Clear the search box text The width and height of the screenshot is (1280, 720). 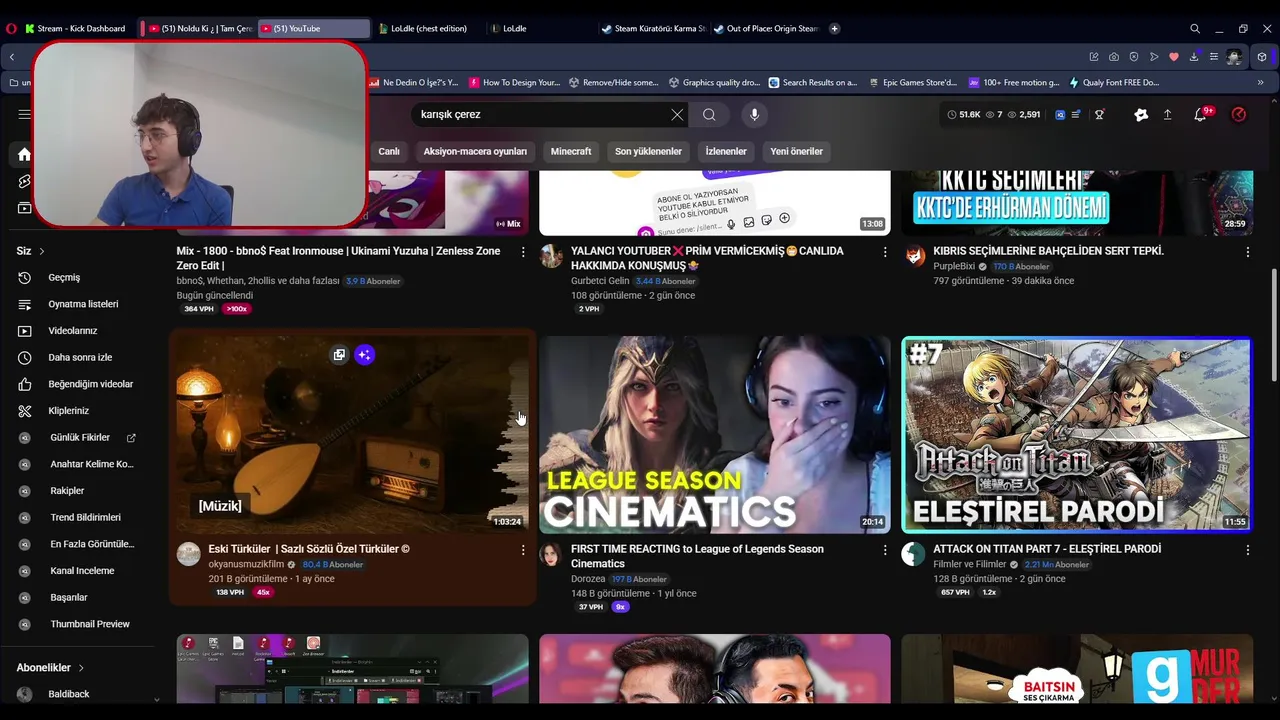coord(677,114)
